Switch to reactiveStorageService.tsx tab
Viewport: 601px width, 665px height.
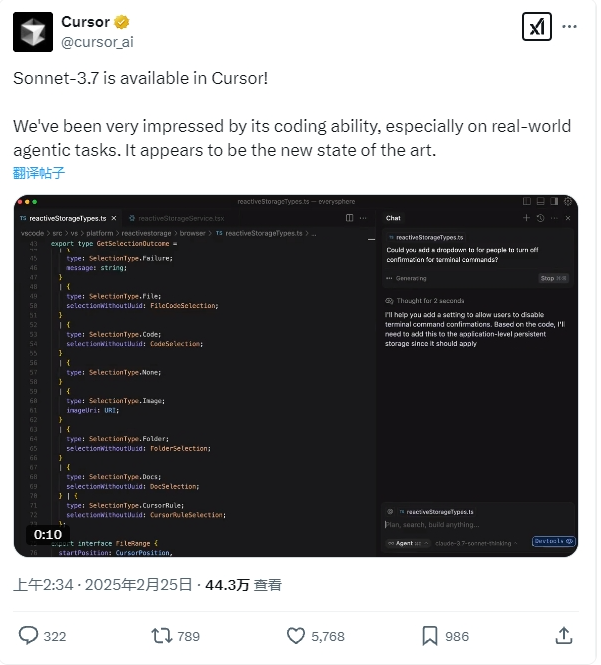(177, 218)
